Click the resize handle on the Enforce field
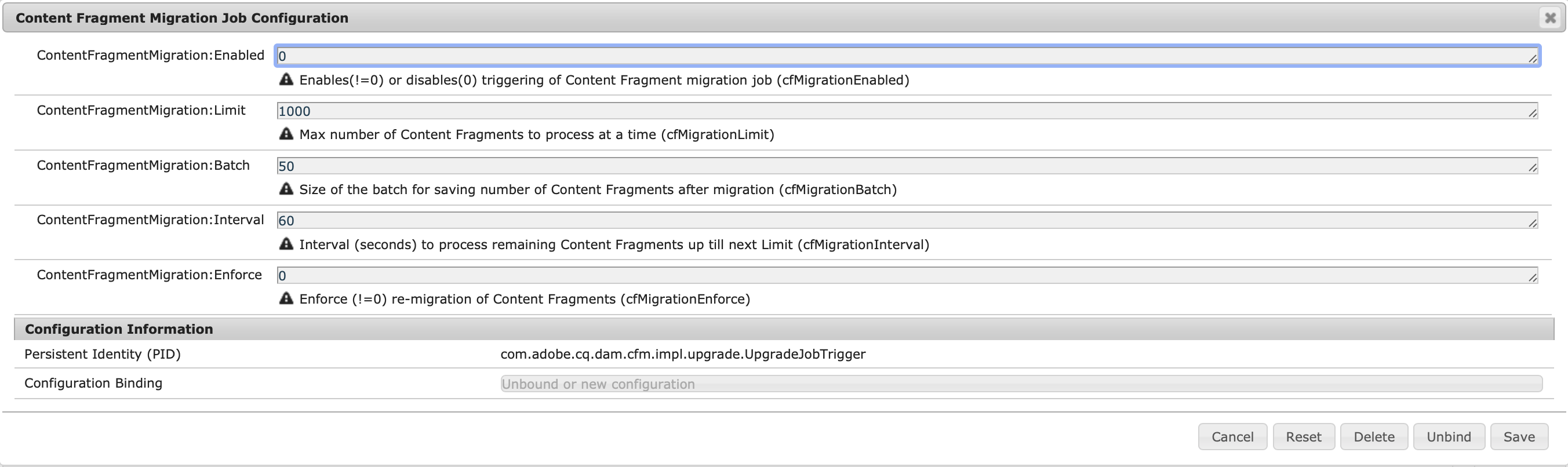Screen dimensions: 1568x467 coord(1533,278)
